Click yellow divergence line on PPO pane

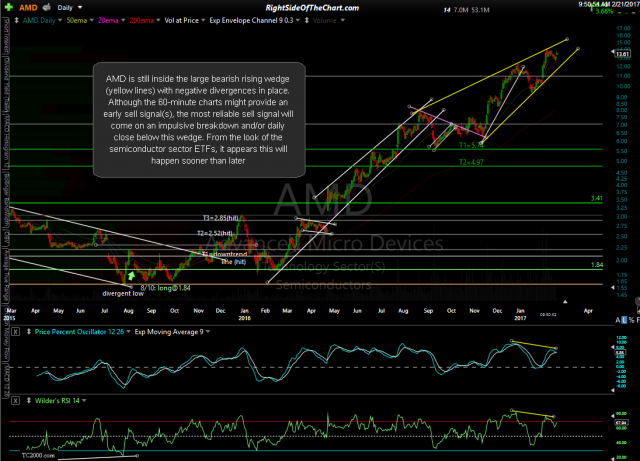click(x=533, y=344)
